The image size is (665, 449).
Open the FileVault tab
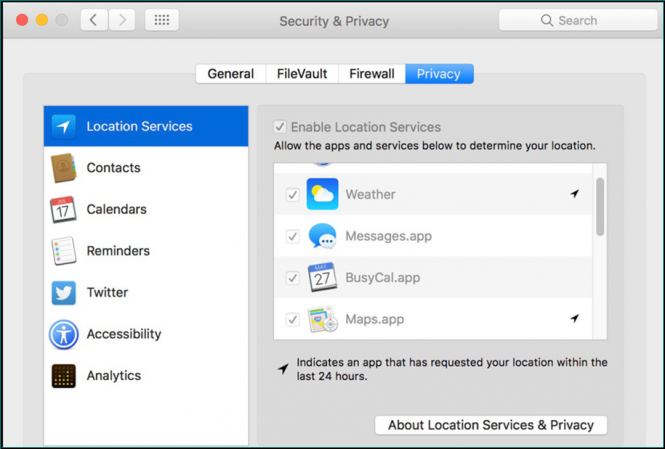click(x=301, y=74)
